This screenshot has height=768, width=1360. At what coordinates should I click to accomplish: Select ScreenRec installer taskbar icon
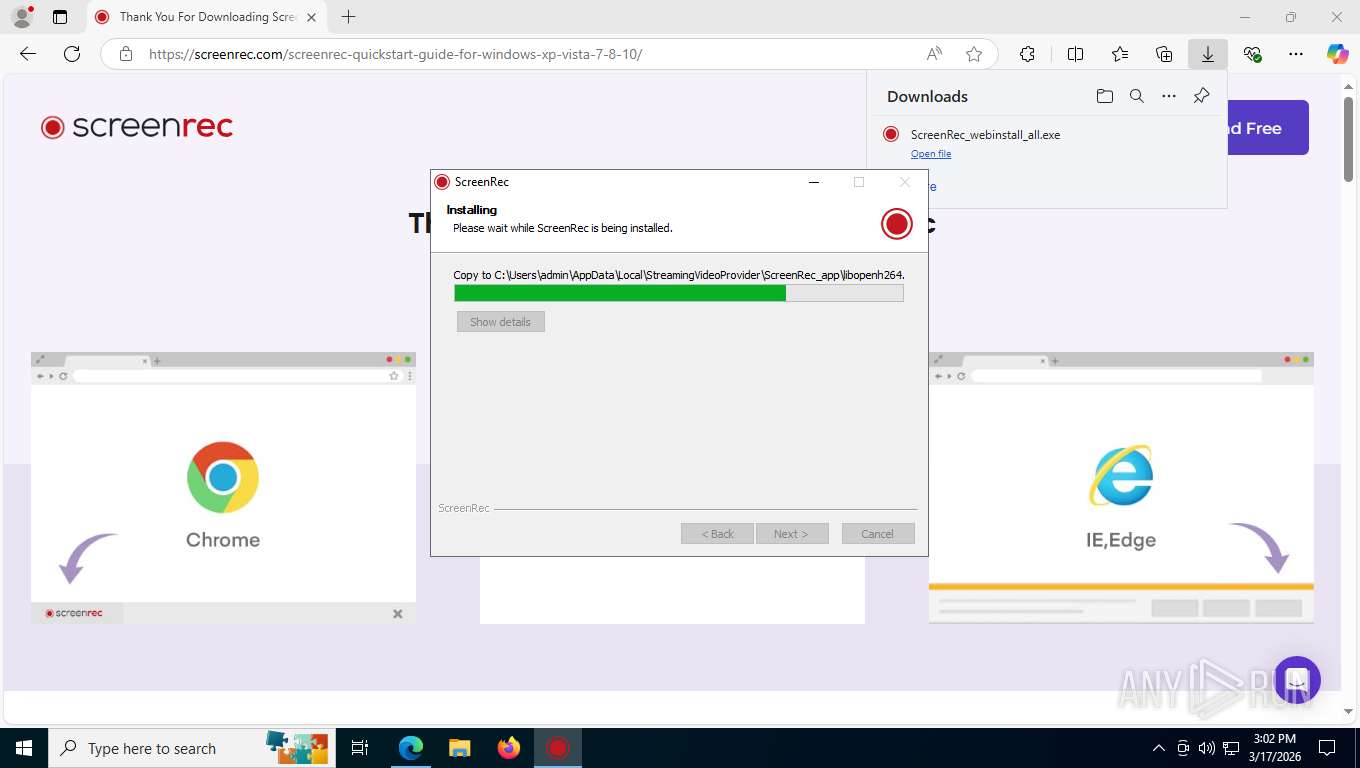558,748
